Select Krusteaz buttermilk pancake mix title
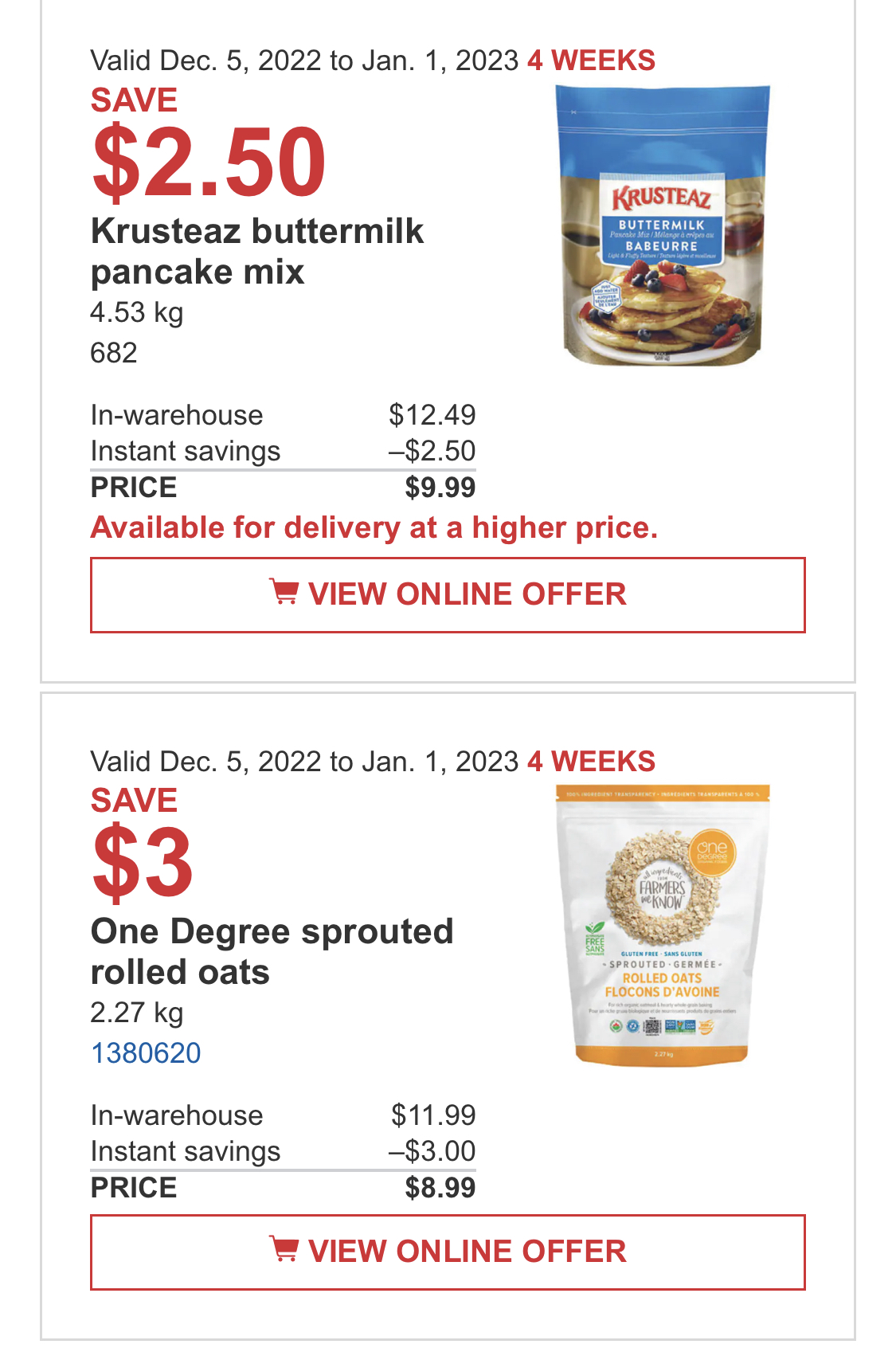 257,251
